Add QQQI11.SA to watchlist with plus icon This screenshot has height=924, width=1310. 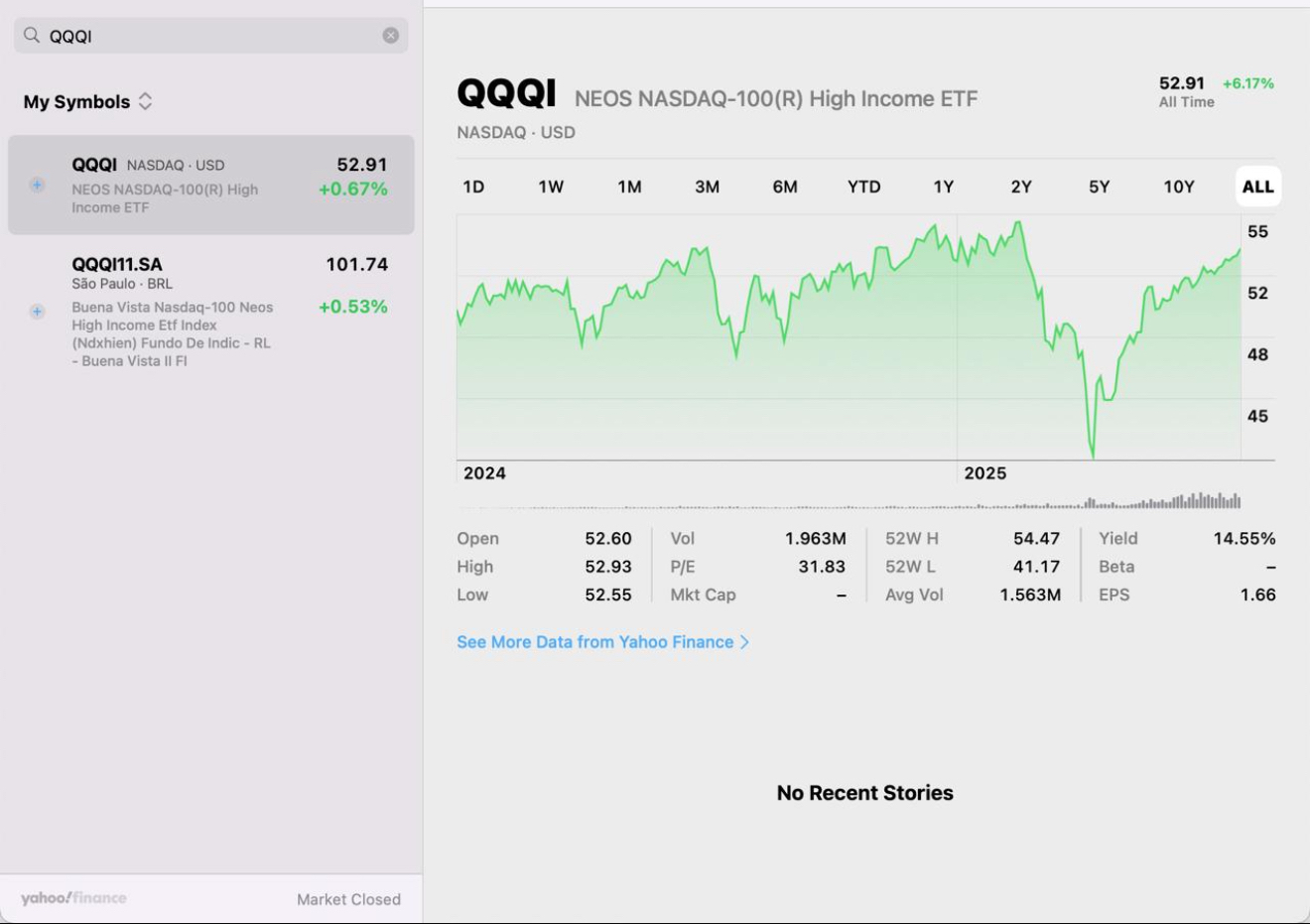(x=37, y=312)
